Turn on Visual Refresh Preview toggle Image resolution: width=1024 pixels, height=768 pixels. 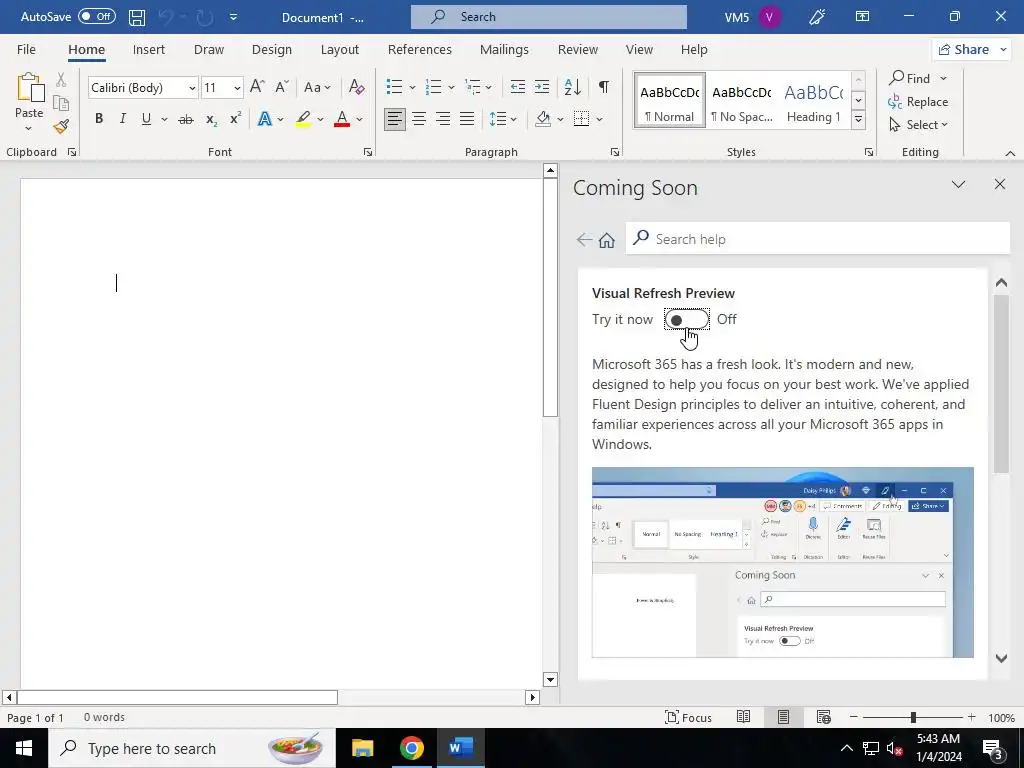coord(686,319)
